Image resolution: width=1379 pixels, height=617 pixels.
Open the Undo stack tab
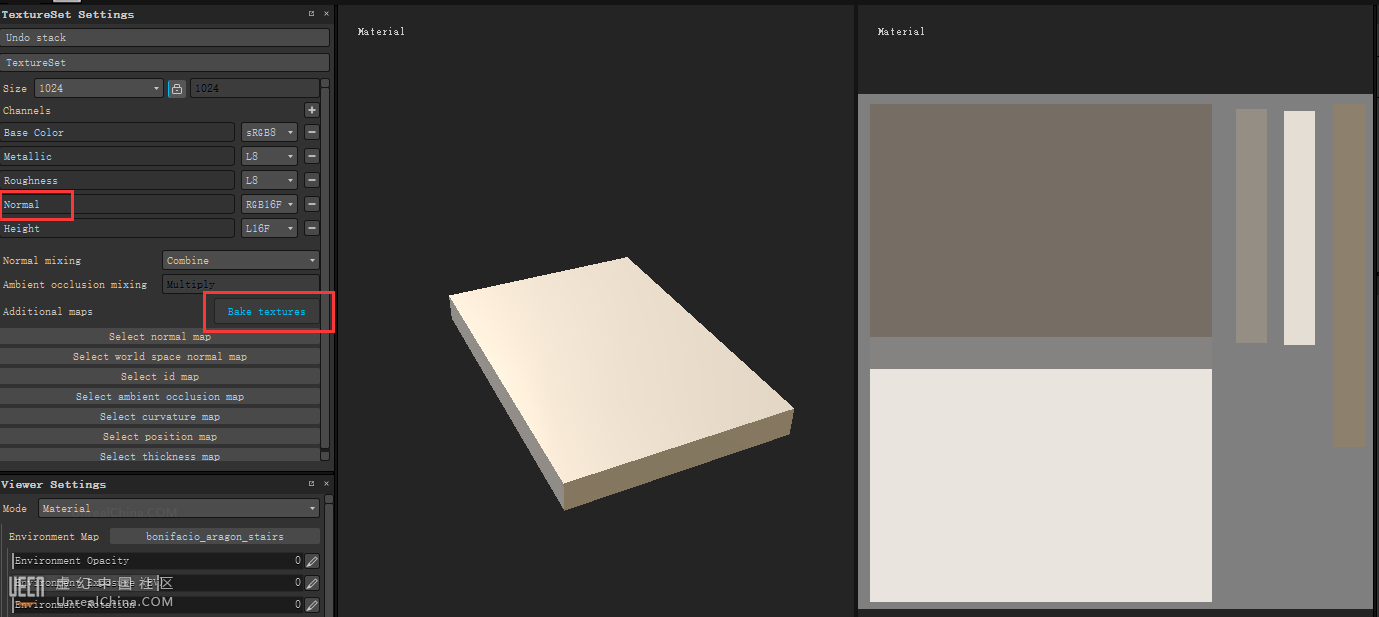(165, 38)
